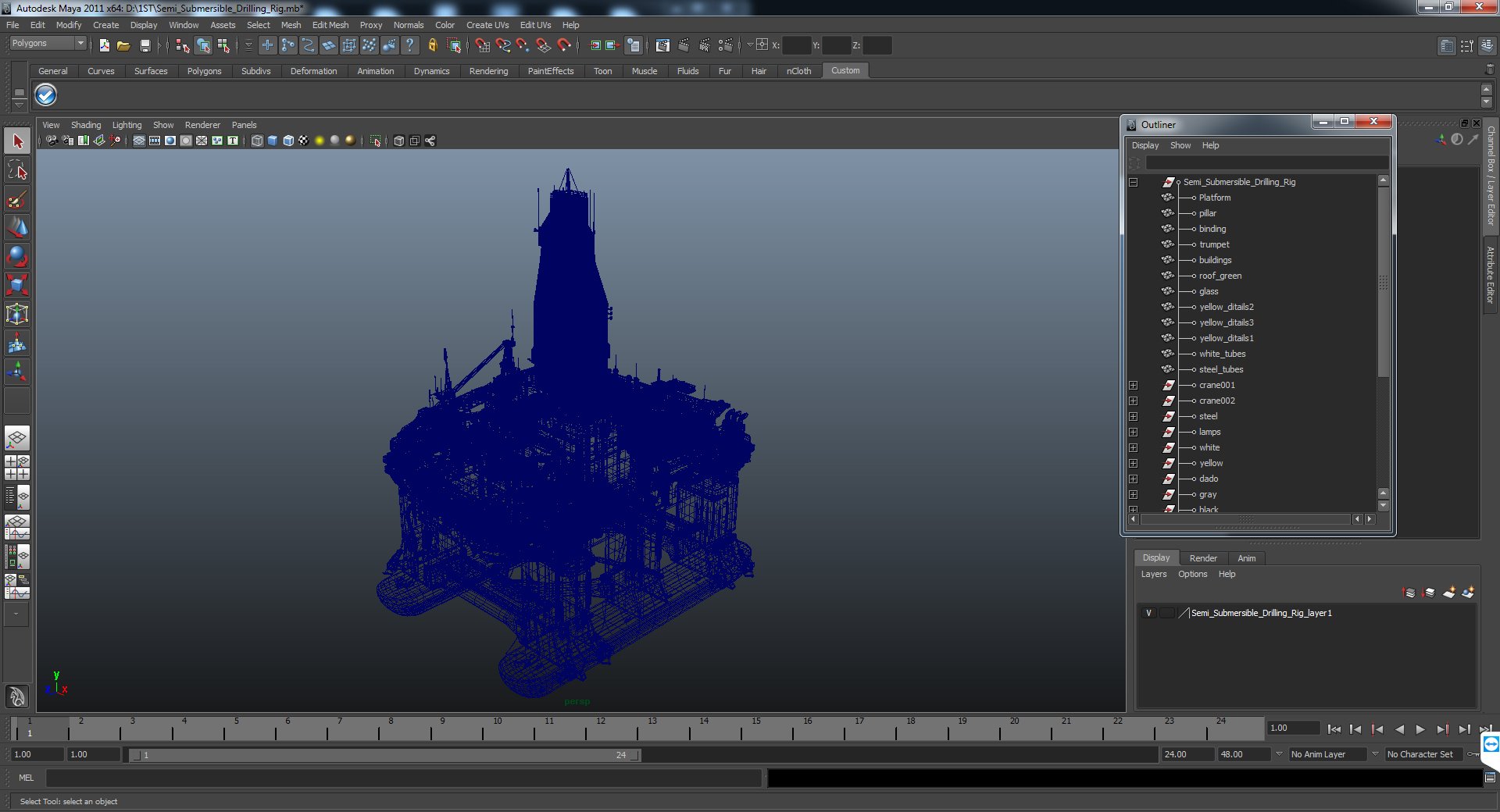The height and width of the screenshot is (812, 1500).
Task: Click the current frame field showing 1.00
Action: [1294, 728]
